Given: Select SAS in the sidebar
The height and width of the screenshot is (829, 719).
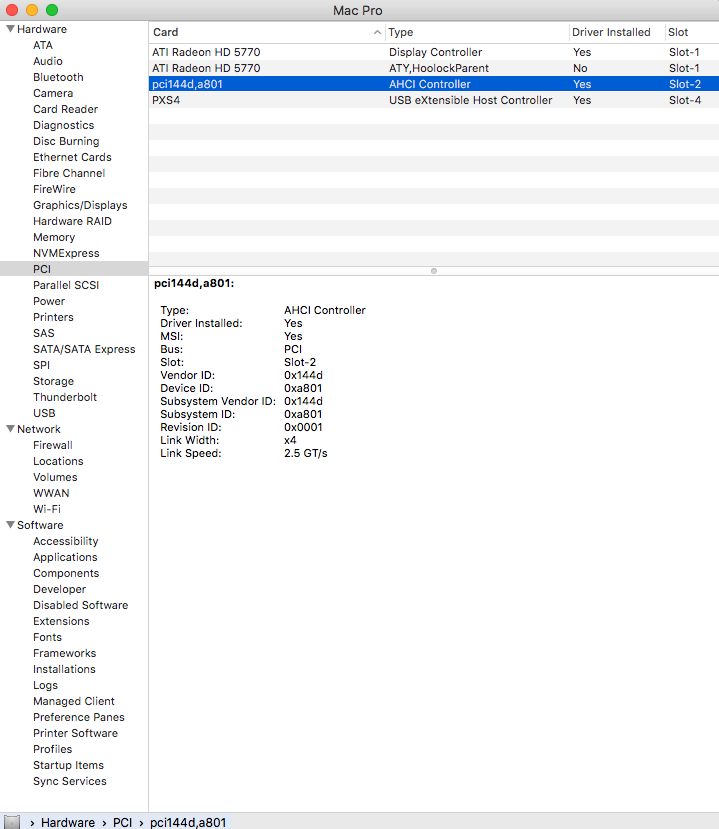Looking at the screenshot, I should pos(43,333).
